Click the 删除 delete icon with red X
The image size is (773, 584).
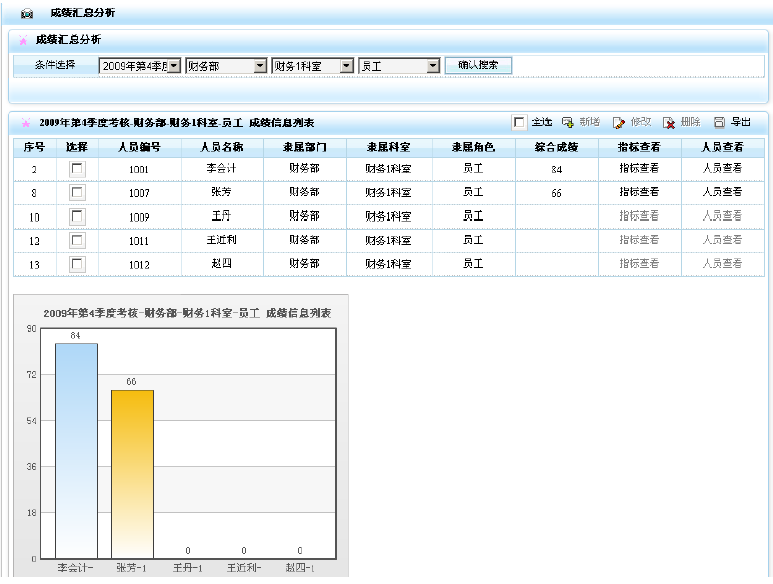pyautogui.click(x=669, y=123)
